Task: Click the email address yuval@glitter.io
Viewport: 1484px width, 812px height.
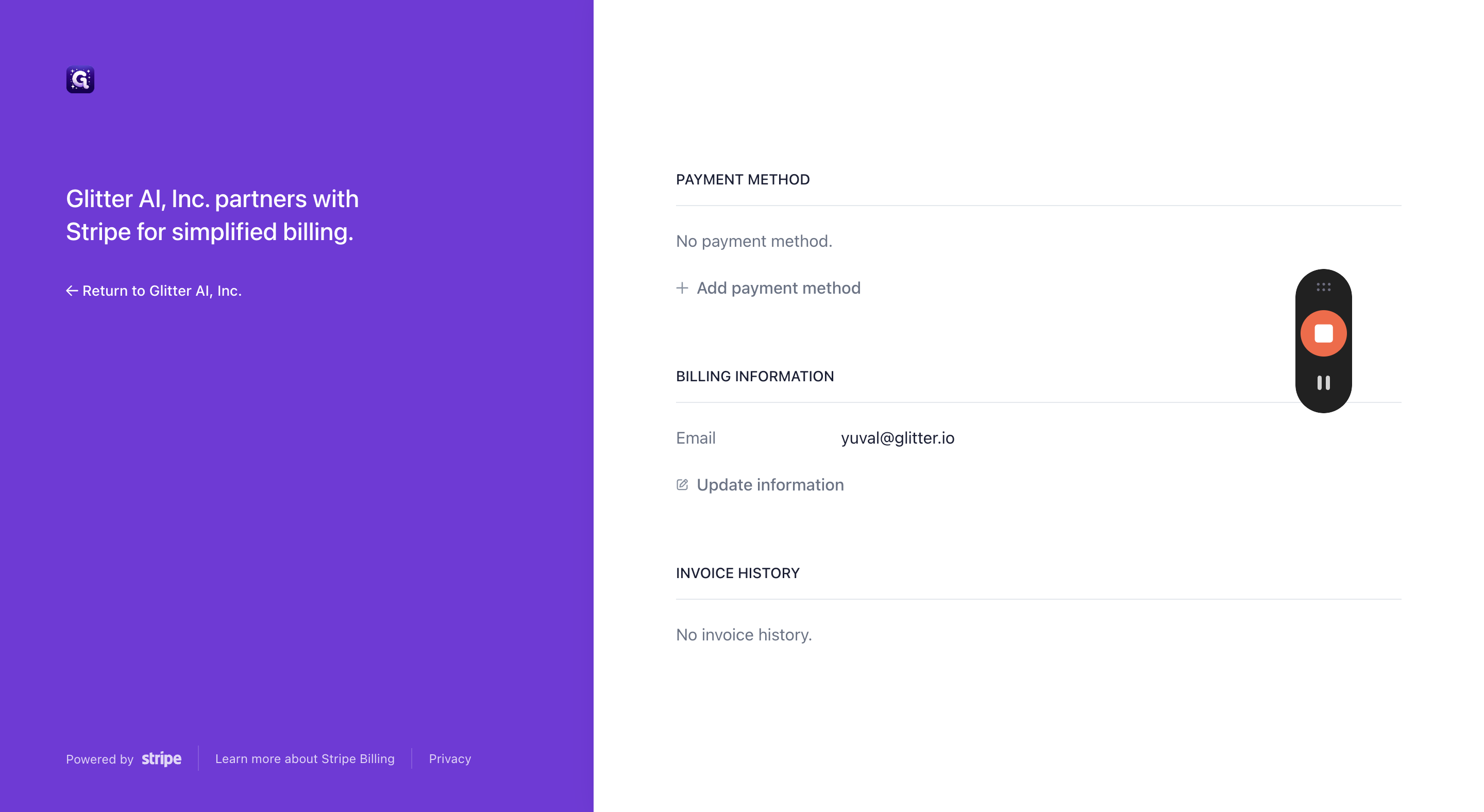Action: (x=898, y=437)
